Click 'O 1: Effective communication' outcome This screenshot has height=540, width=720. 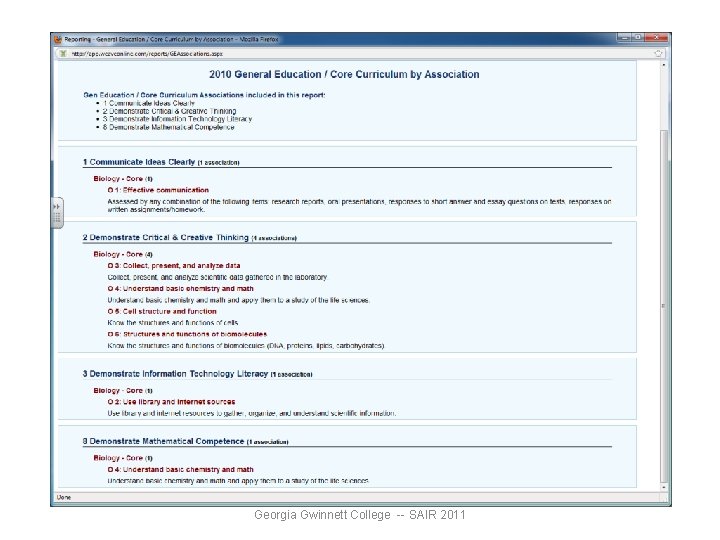[158, 190]
